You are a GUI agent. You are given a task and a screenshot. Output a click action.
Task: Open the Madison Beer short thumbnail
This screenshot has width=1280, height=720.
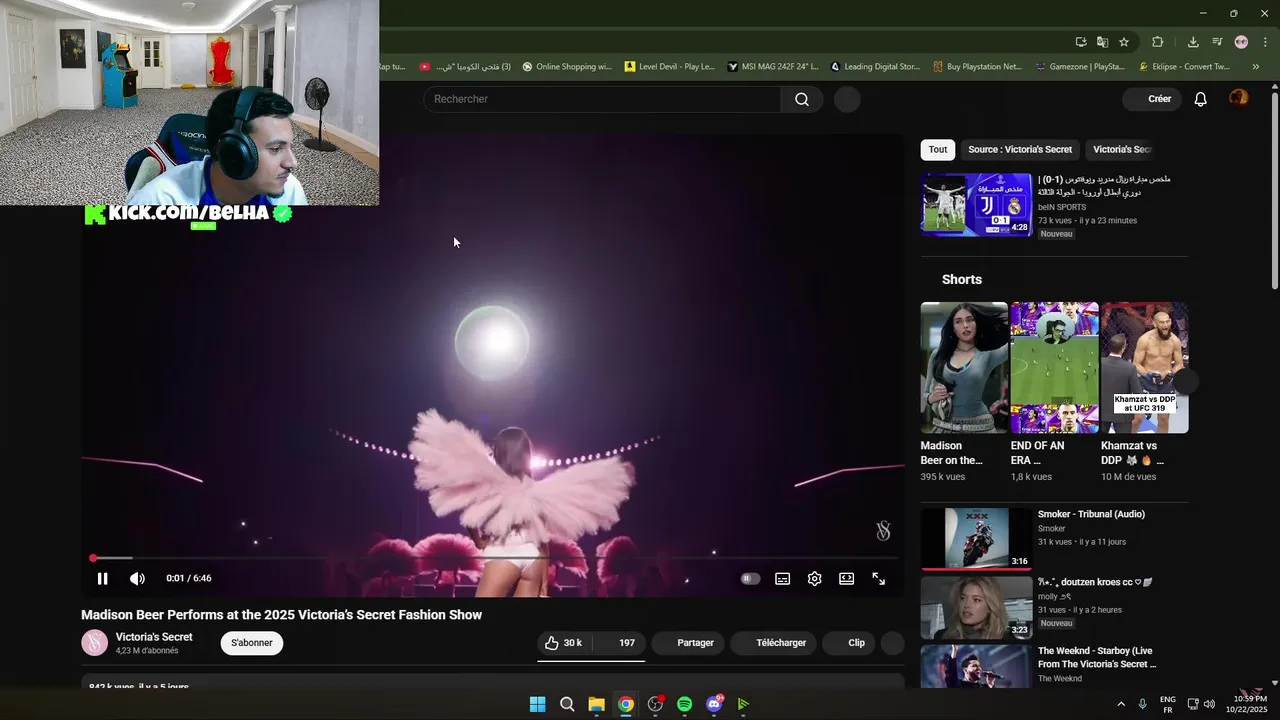click(964, 367)
